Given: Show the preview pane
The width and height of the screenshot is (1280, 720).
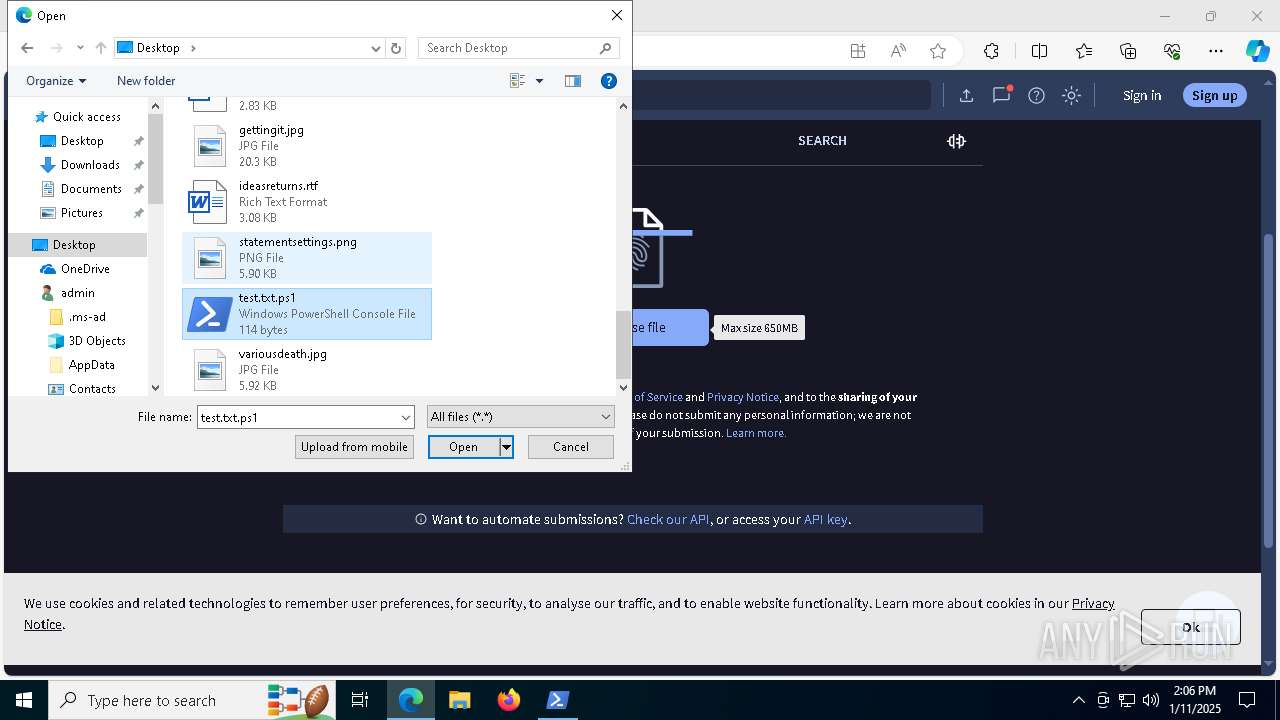Looking at the screenshot, I should tap(573, 81).
